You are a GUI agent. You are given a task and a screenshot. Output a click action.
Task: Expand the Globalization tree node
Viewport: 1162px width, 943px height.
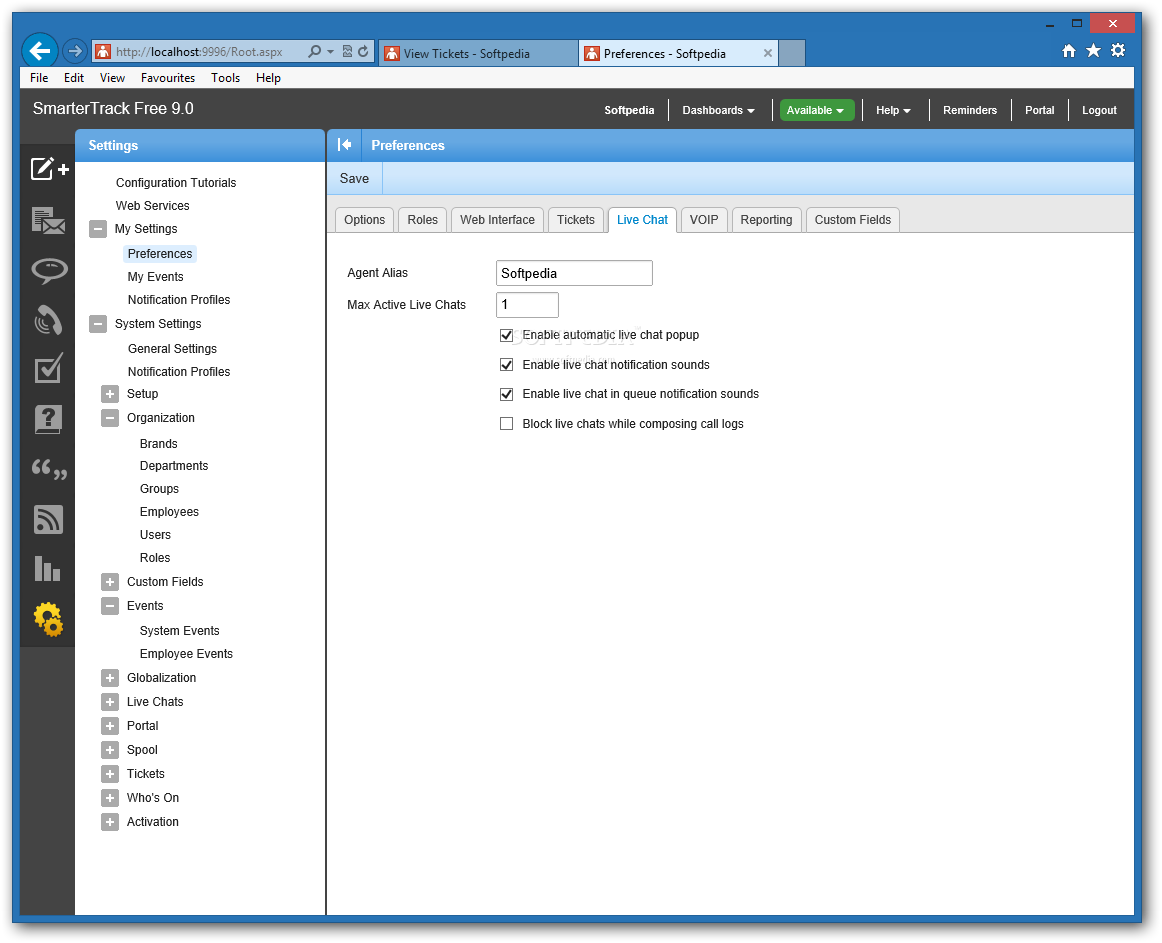[110, 678]
